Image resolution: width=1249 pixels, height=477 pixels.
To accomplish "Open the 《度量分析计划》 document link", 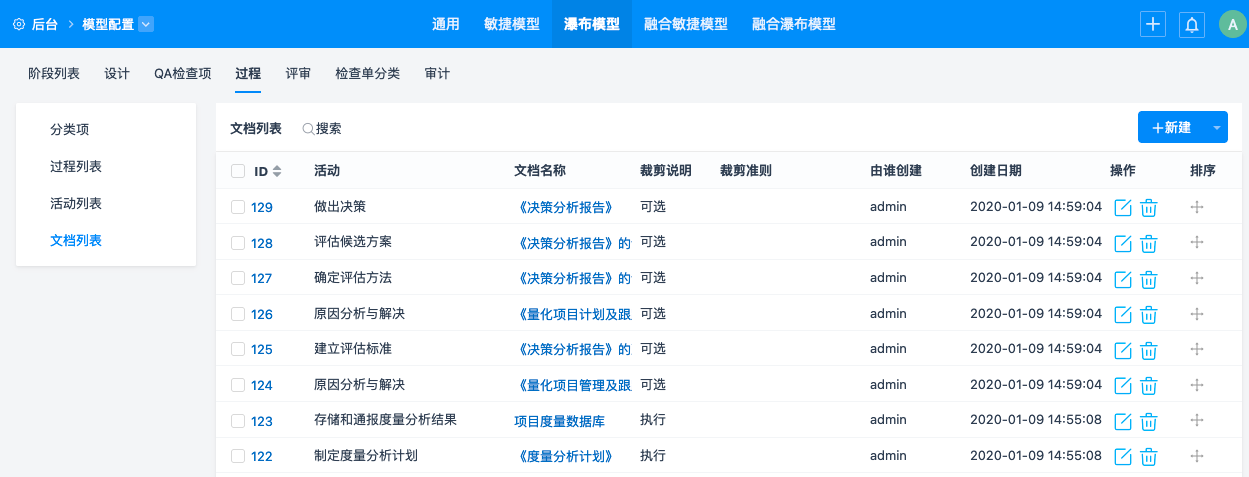I will click(562, 456).
